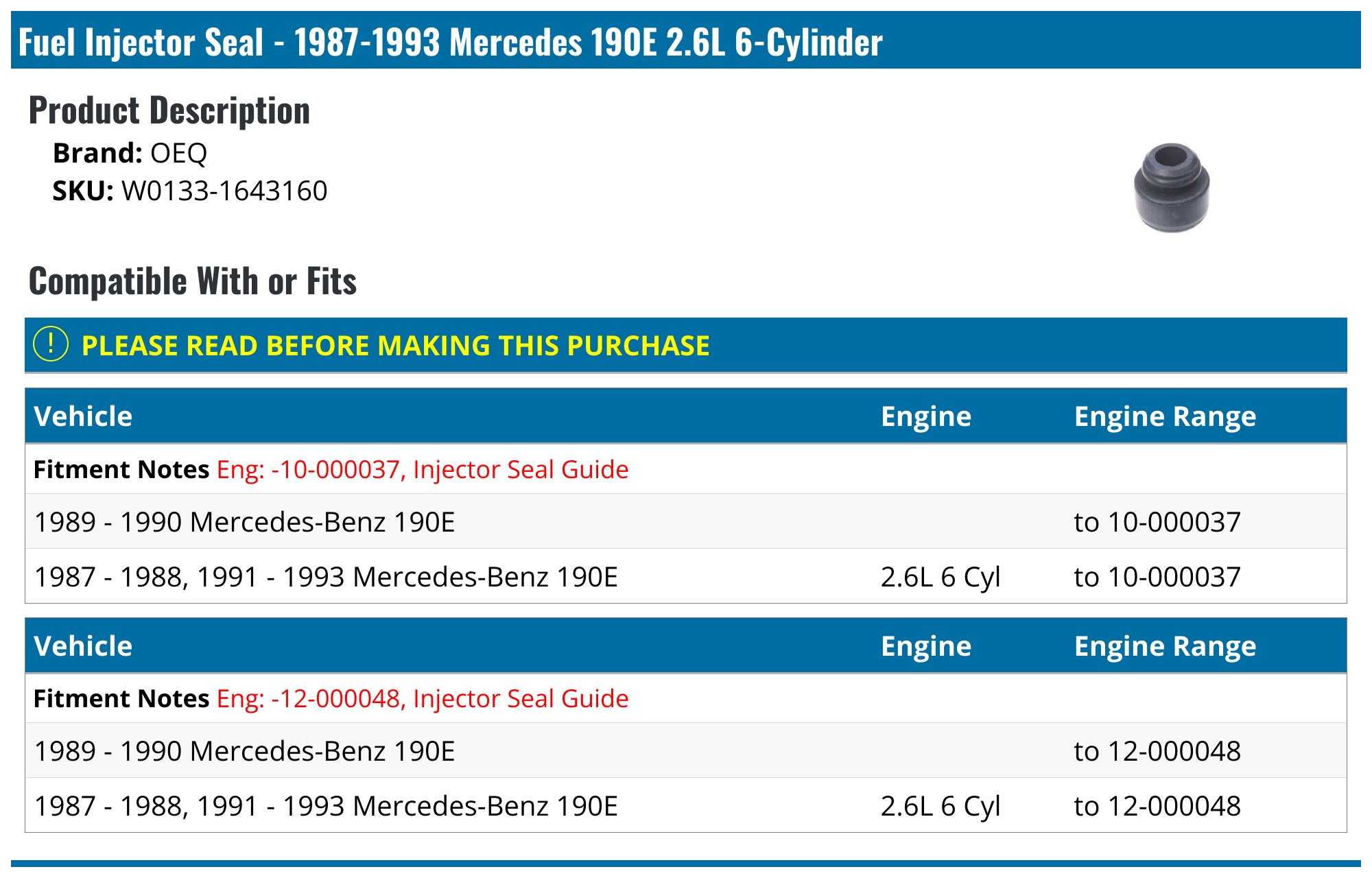This screenshot has width=1372, height=878.
Task: Click red note "Eng: -12-000048, Injector Seal Guide"
Action: [x=423, y=698]
